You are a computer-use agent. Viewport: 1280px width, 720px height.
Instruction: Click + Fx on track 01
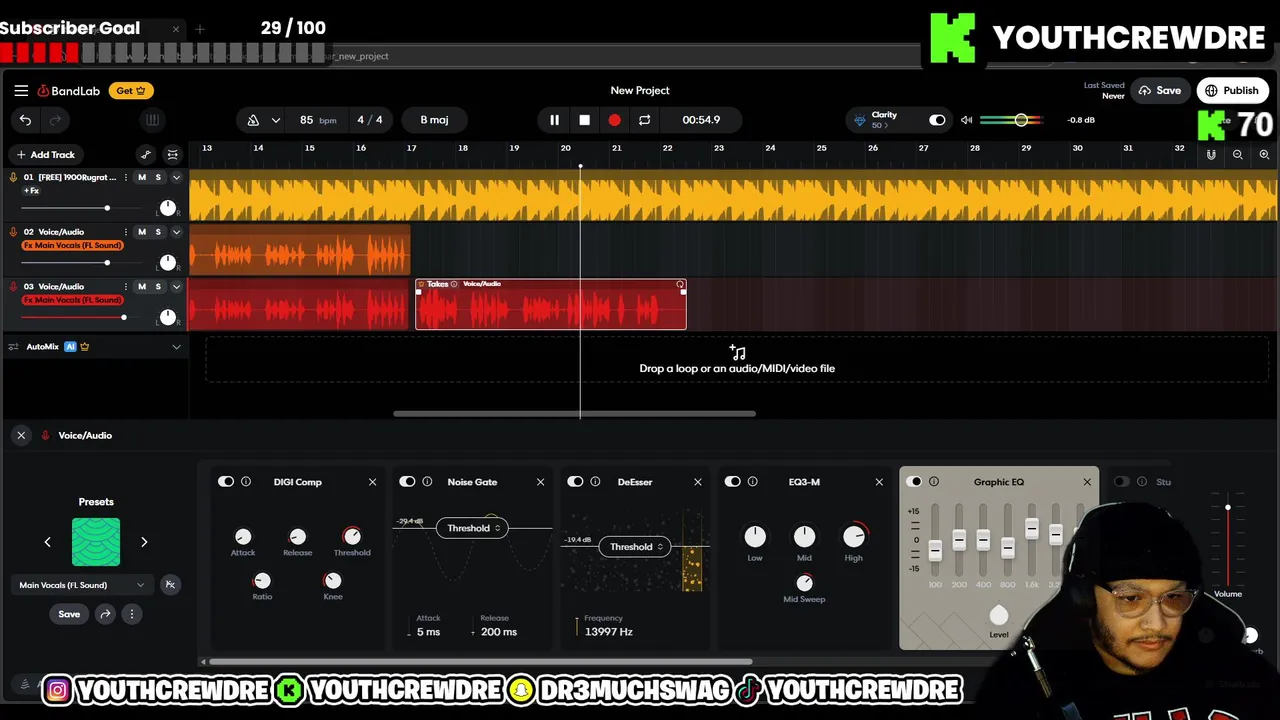32,191
